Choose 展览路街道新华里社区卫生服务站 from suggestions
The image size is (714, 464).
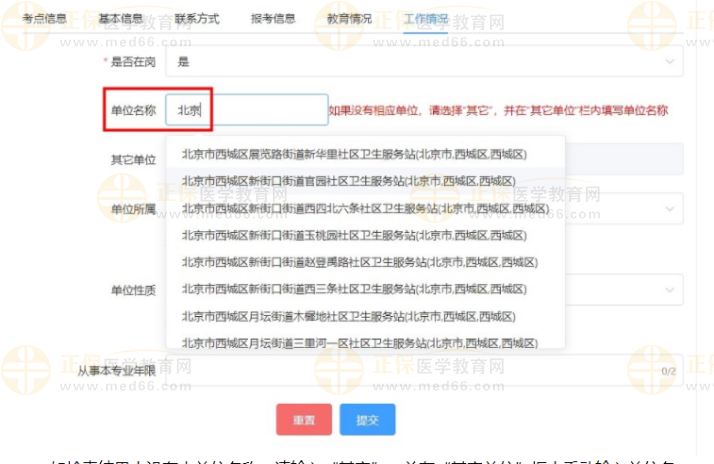[354, 154]
